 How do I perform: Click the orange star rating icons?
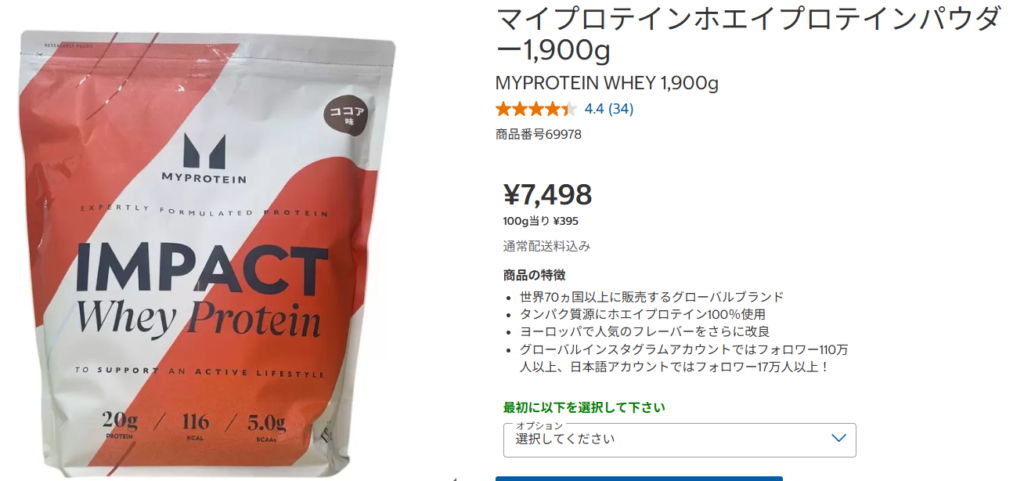pos(536,109)
